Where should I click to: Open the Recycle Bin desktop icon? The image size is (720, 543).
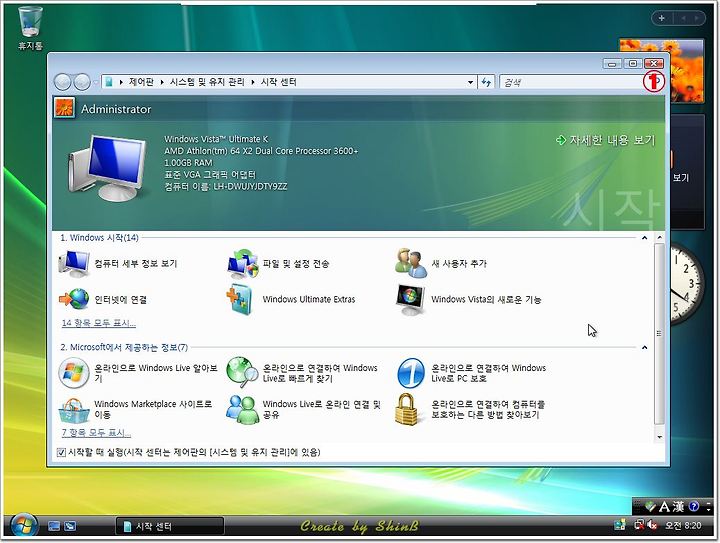click(30, 28)
